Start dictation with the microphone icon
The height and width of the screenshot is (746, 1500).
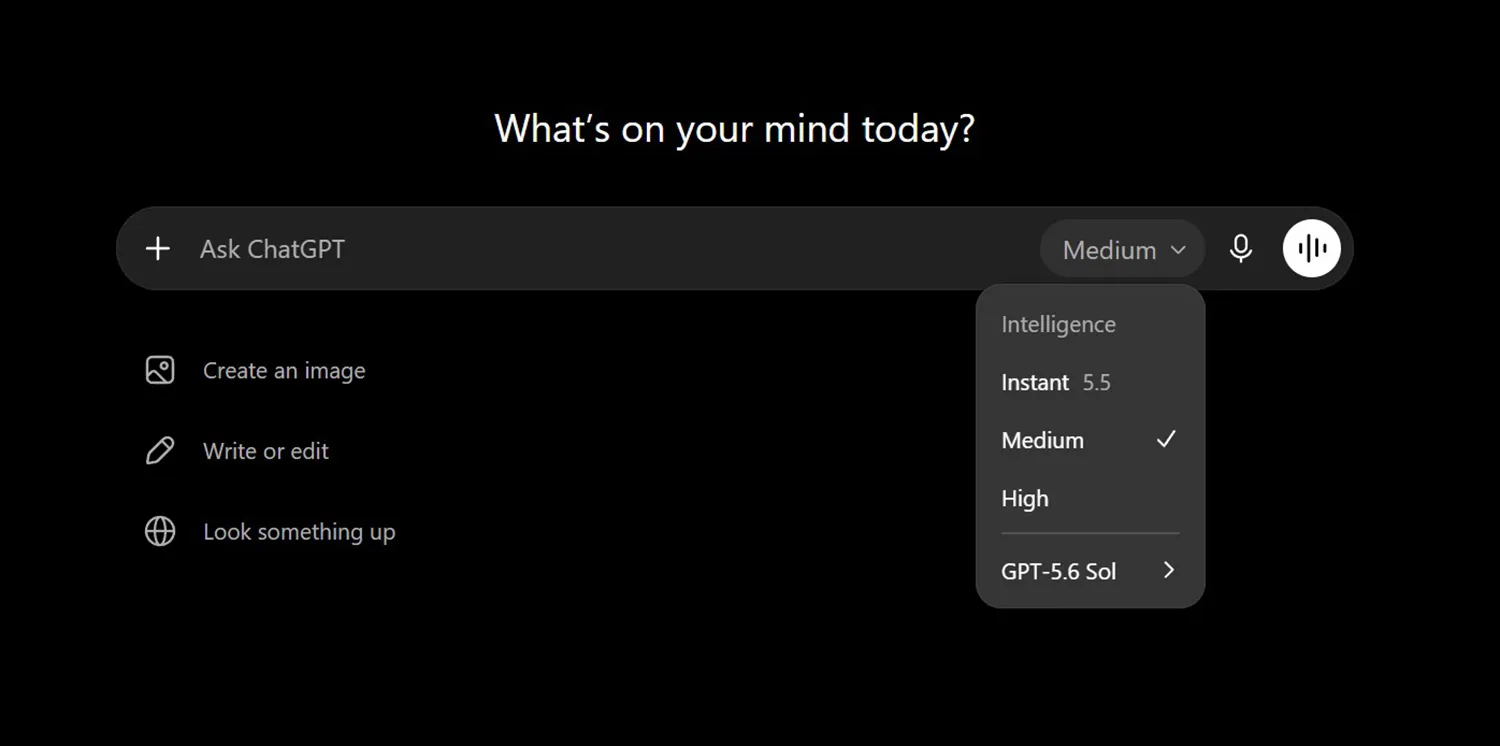(1241, 249)
